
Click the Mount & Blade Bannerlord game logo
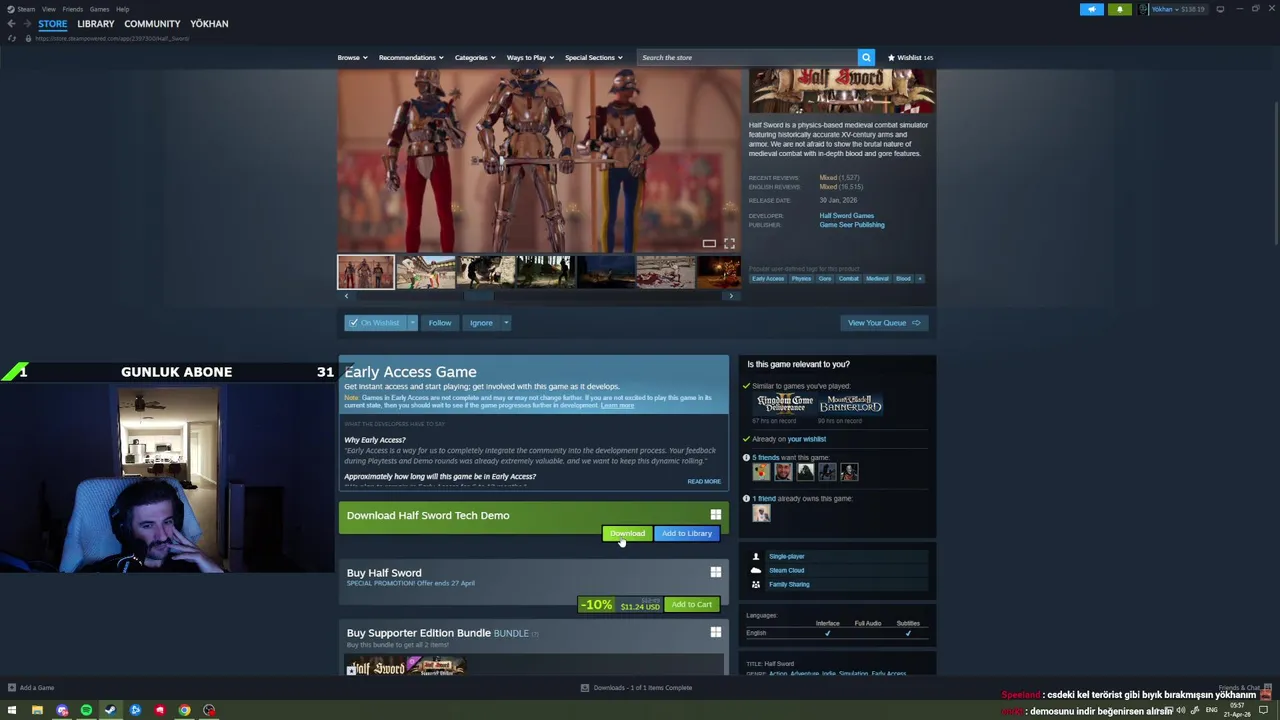851,404
